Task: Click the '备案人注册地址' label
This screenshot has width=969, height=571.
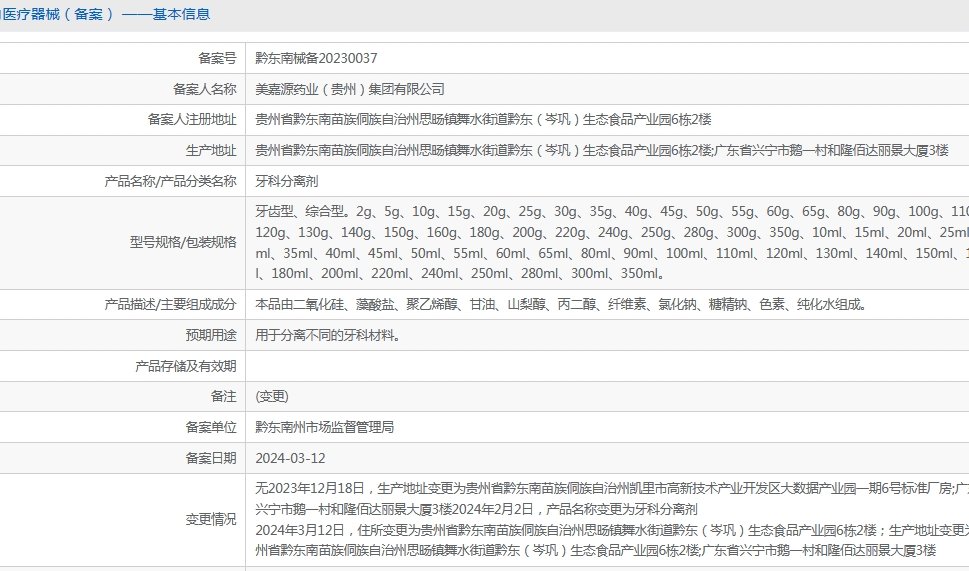Action: coord(192,119)
